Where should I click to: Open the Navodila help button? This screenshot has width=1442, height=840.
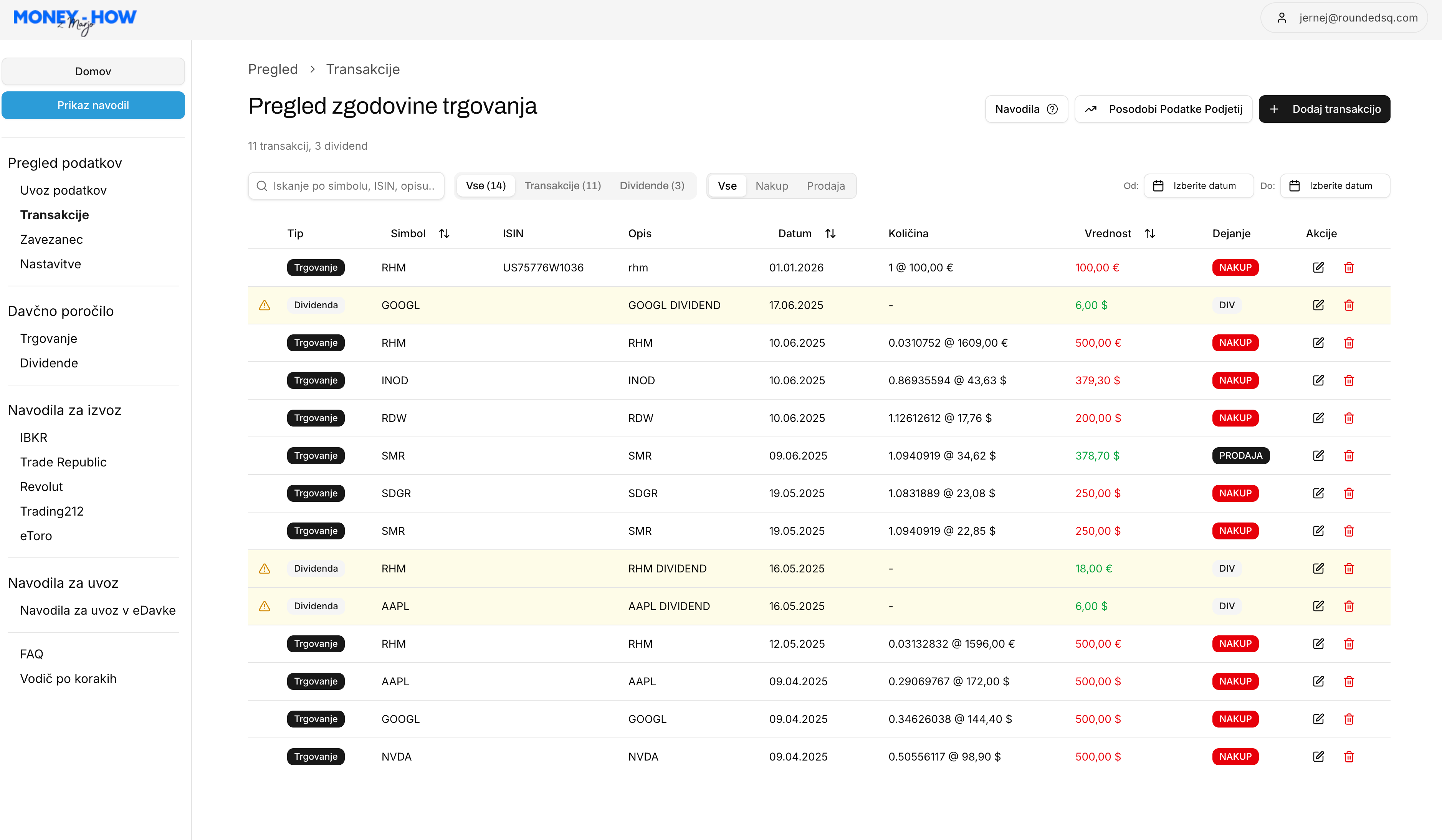(1026, 109)
